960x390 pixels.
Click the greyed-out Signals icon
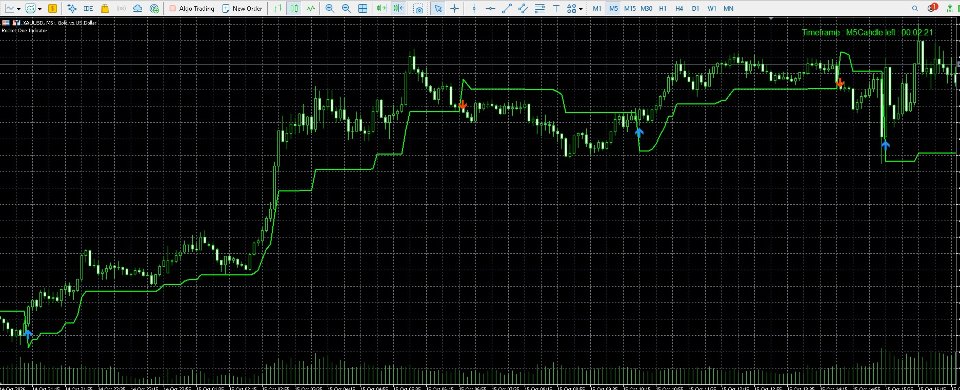pyautogui.click(x=121, y=9)
